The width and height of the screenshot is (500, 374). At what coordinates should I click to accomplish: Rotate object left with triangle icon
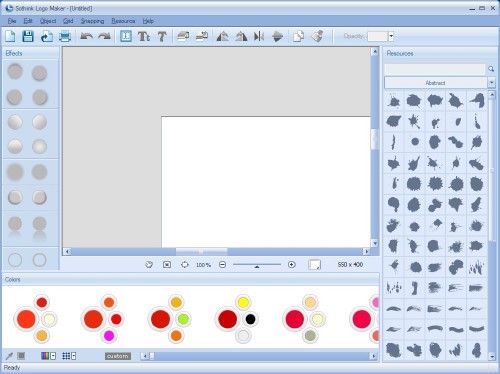[222, 36]
